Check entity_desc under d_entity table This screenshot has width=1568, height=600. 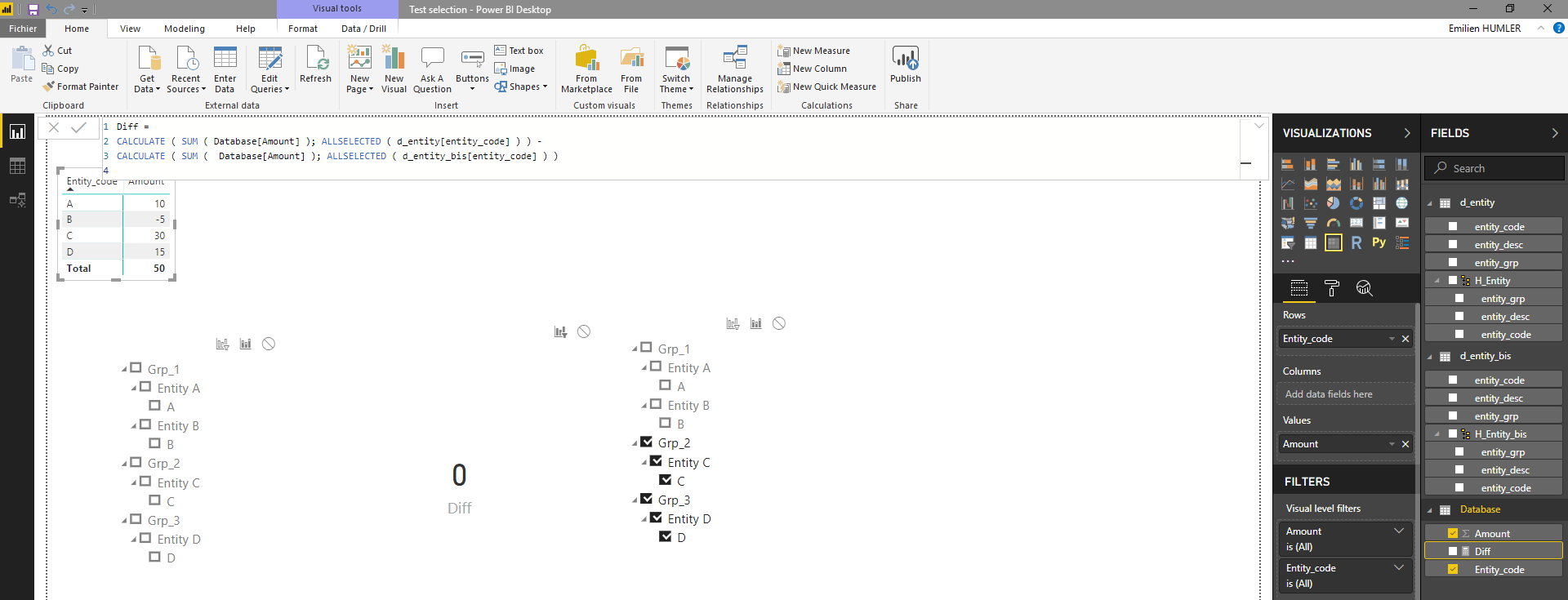1453,244
